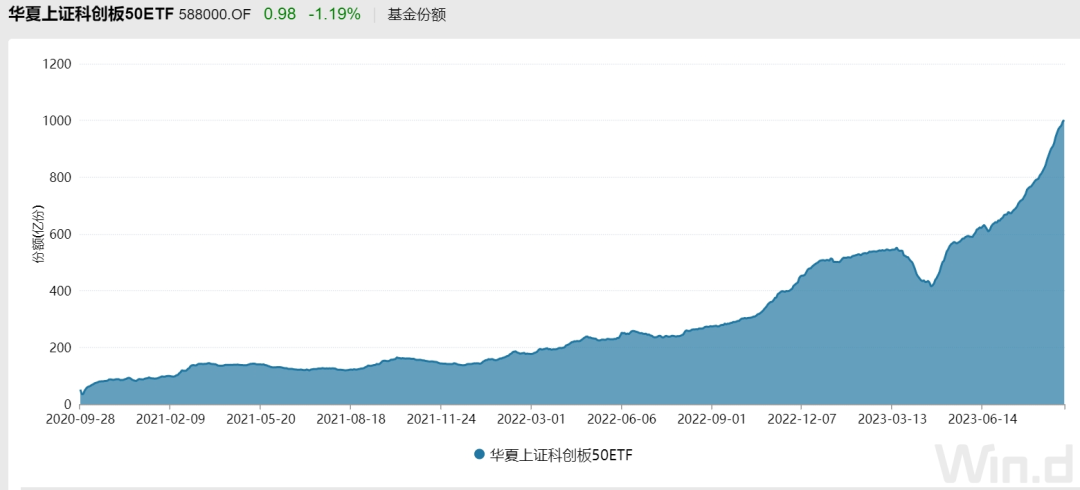The width and height of the screenshot is (1080, 490).
Task: Click the chart peak near 1000 at right edge
Action: click(x=1063, y=121)
